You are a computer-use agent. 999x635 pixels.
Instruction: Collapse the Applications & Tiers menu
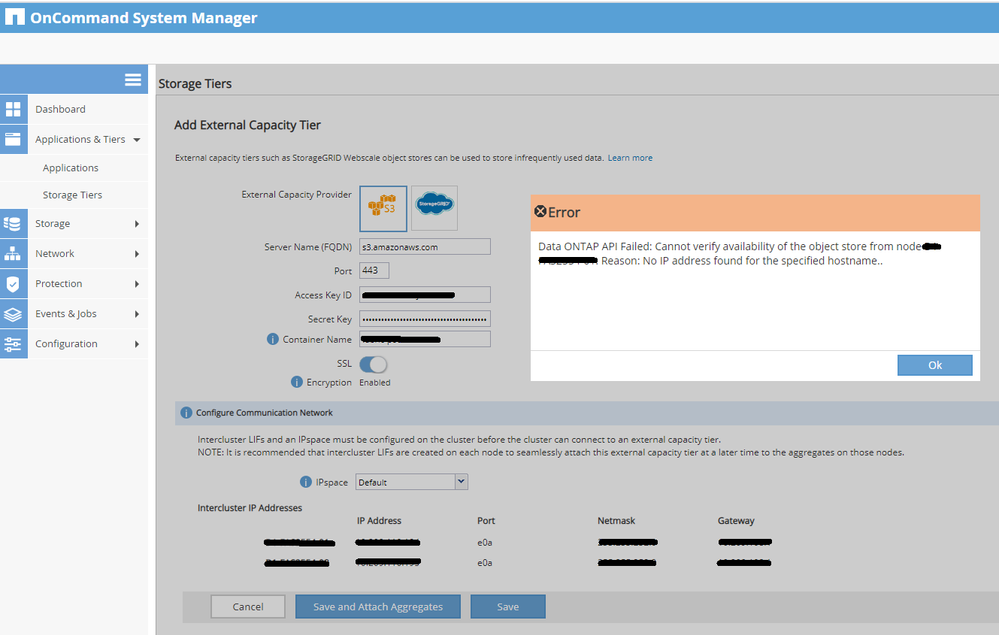(x=136, y=140)
